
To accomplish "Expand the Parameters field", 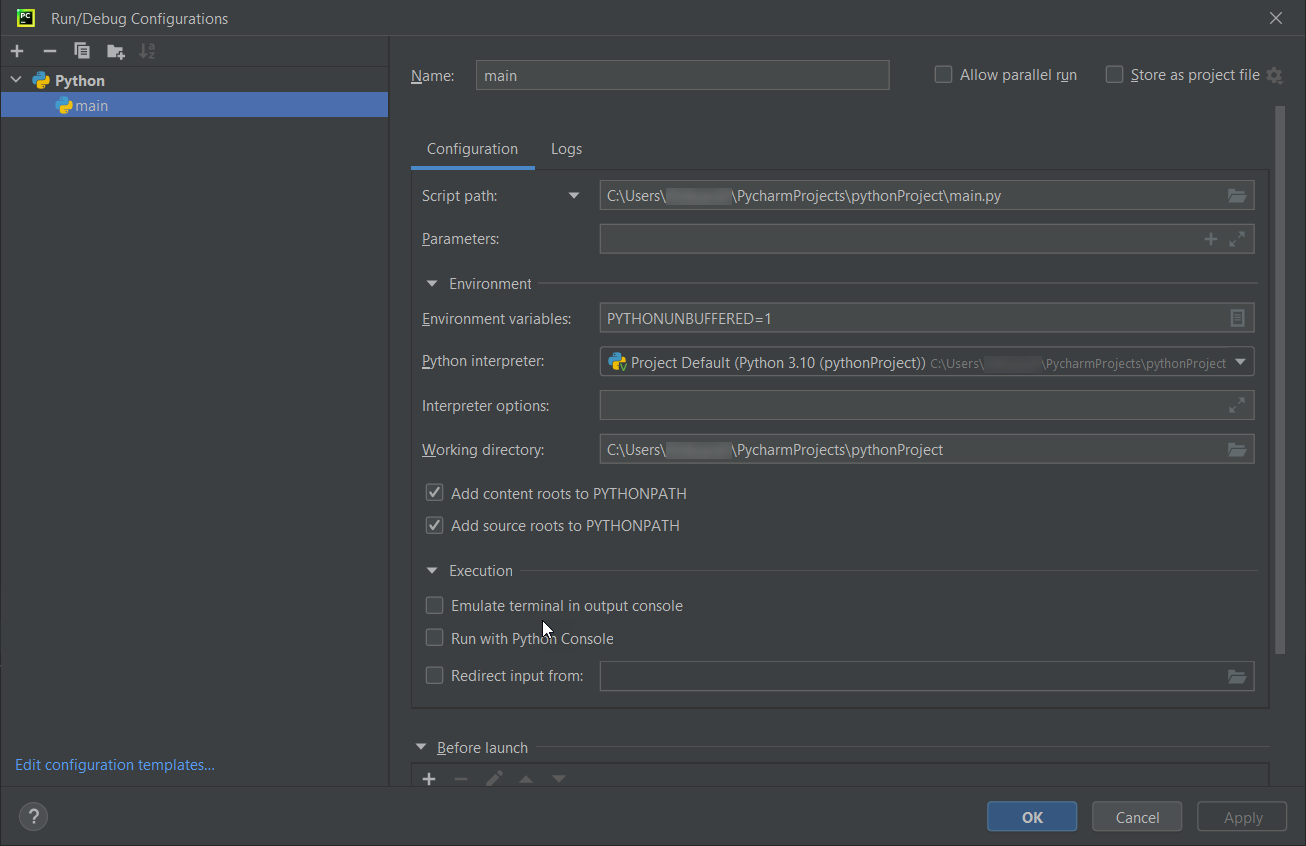I will click(x=1237, y=239).
